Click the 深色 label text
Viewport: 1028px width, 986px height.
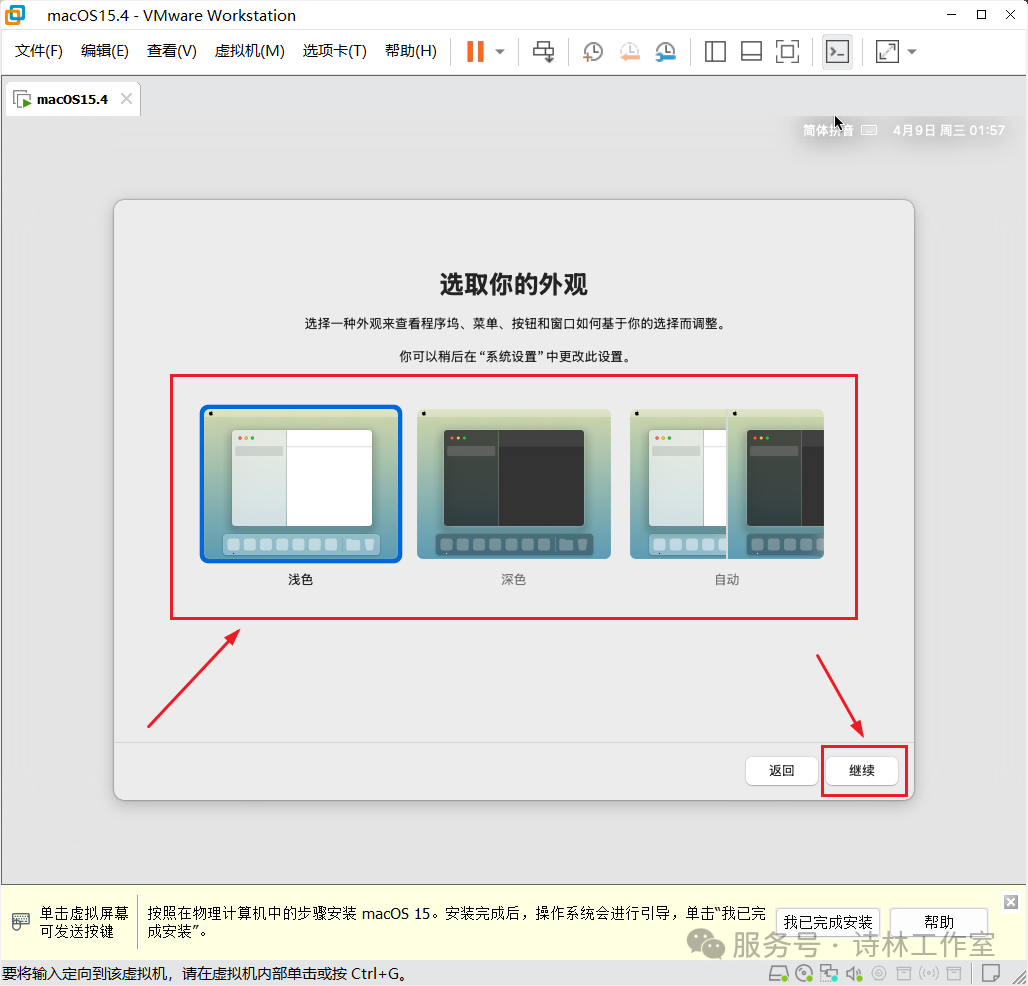[x=513, y=580]
